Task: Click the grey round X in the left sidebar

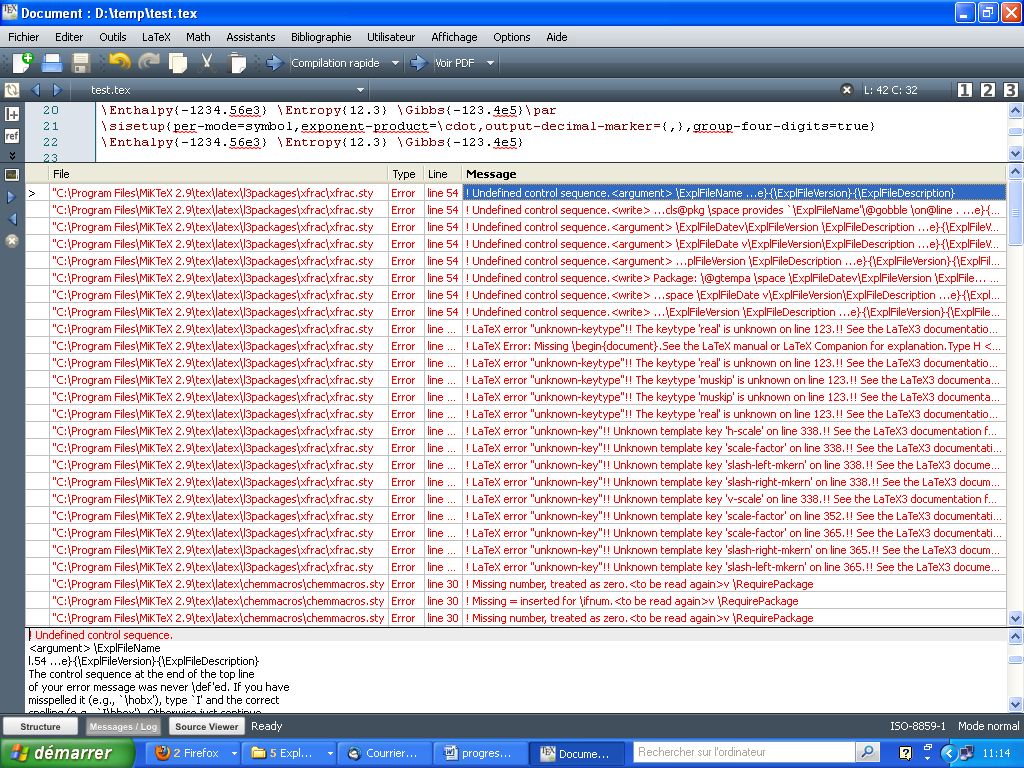Action: (11, 241)
